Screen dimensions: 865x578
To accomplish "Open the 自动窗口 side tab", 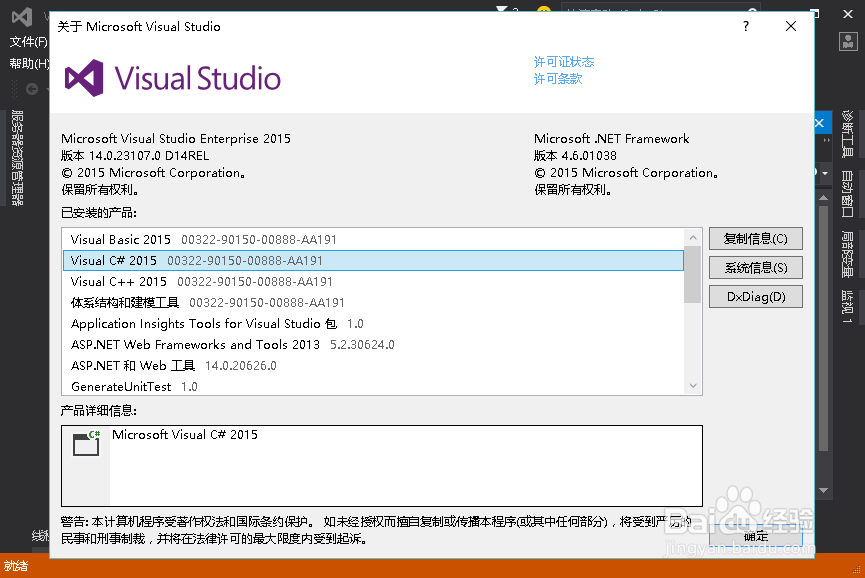I will [x=847, y=194].
